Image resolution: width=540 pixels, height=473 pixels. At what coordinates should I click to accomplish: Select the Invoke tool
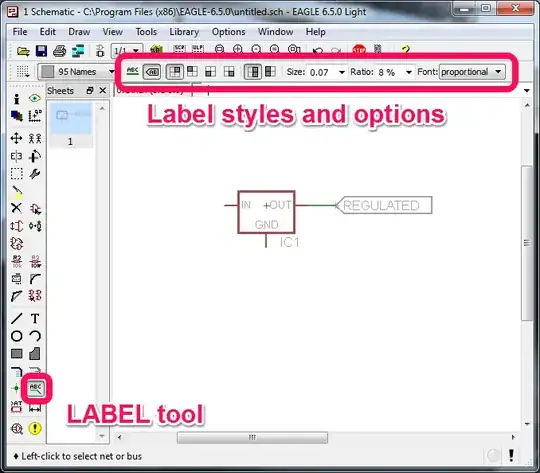click(35, 296)
